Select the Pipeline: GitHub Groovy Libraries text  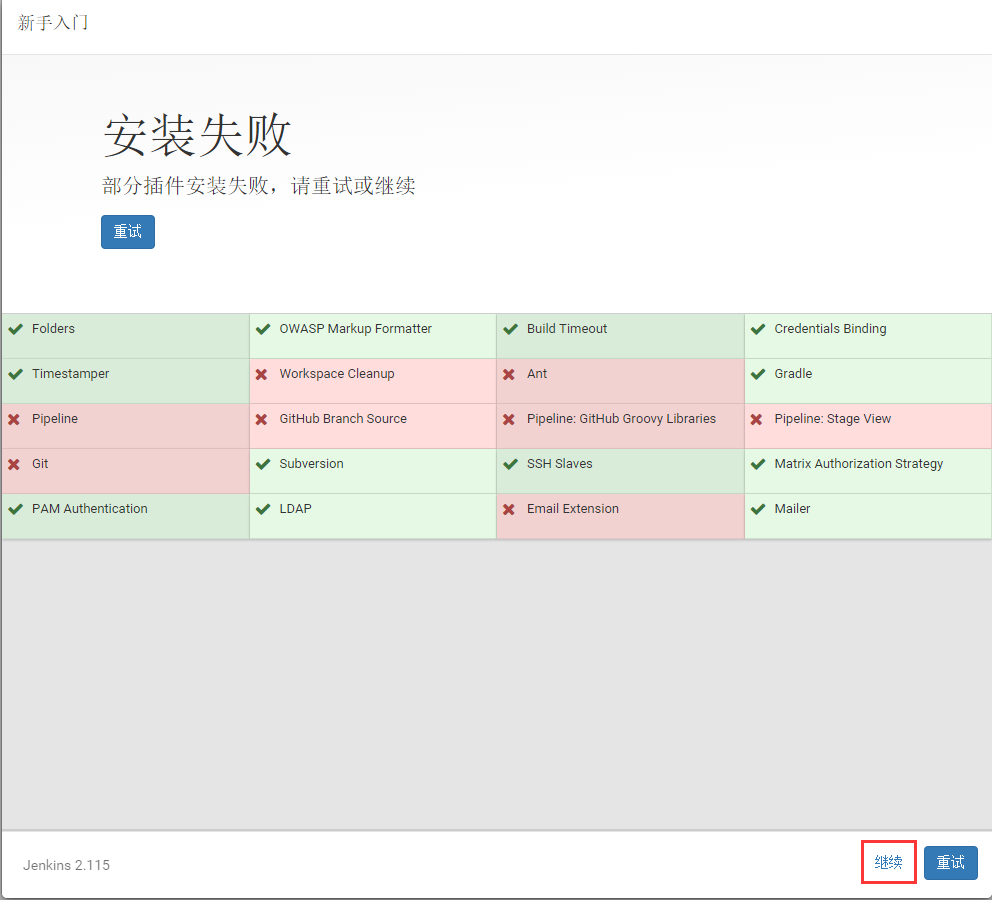(621, 419)
